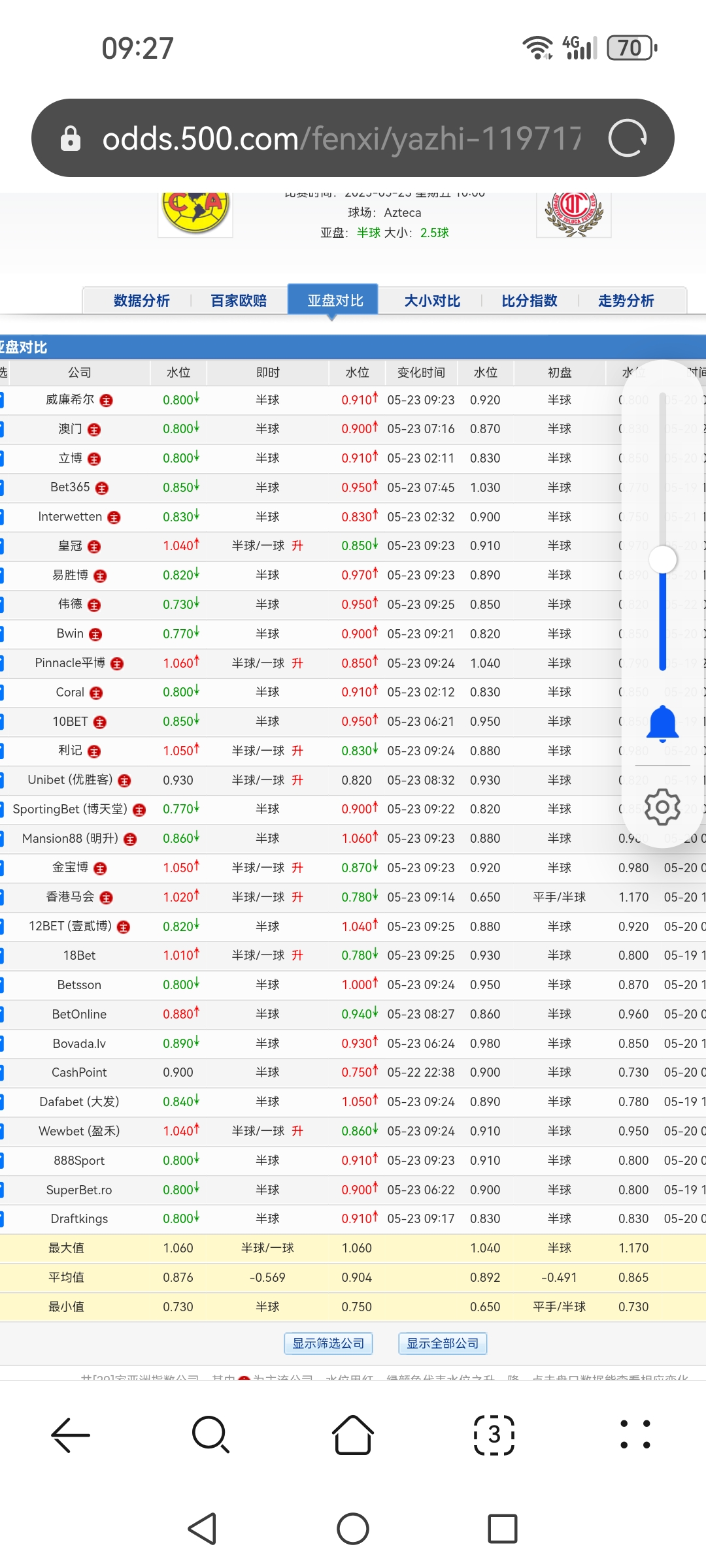Screen dimensions: 706x1568
Task: Tap the red 主 badge next to 香港马会
Action: pyautogui.click(x=107, y=898)
